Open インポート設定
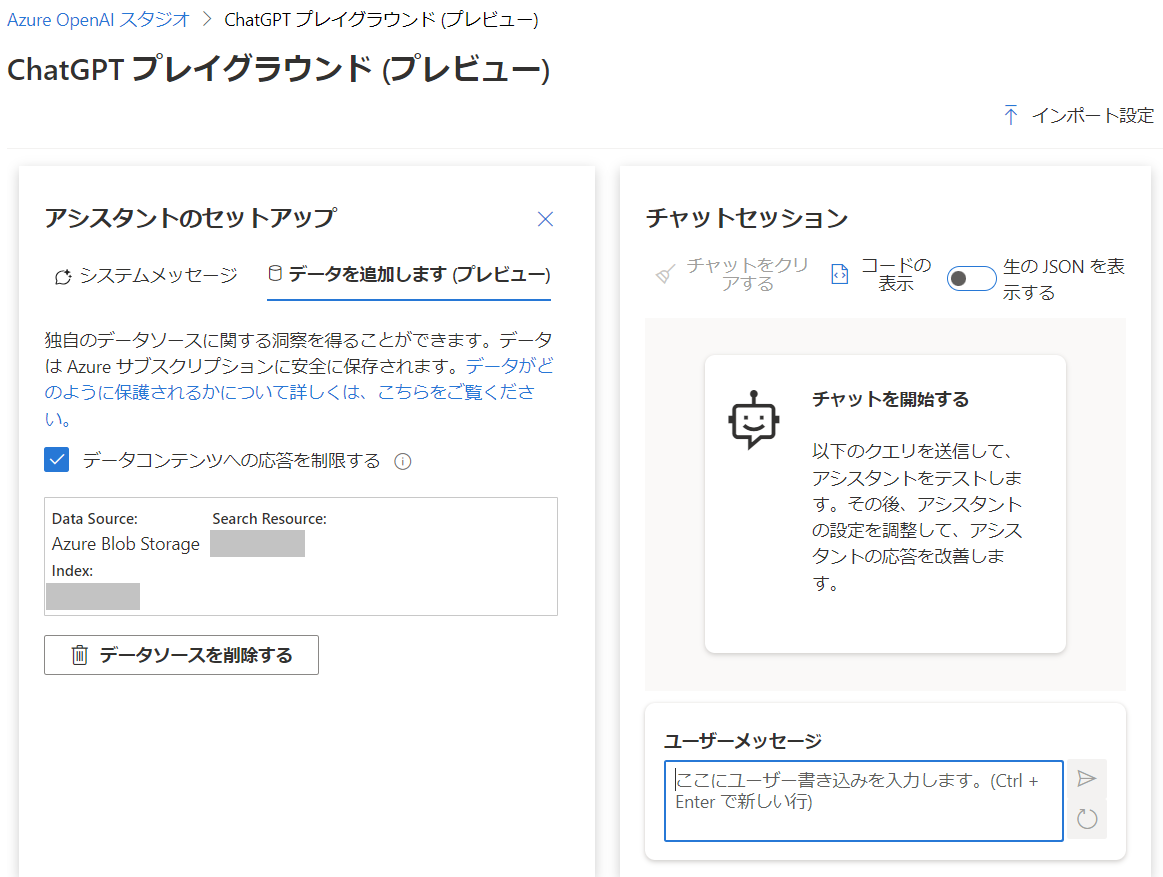This screenshot has height=877, width=1163. pyautogui.click(x=1078, y=115)
